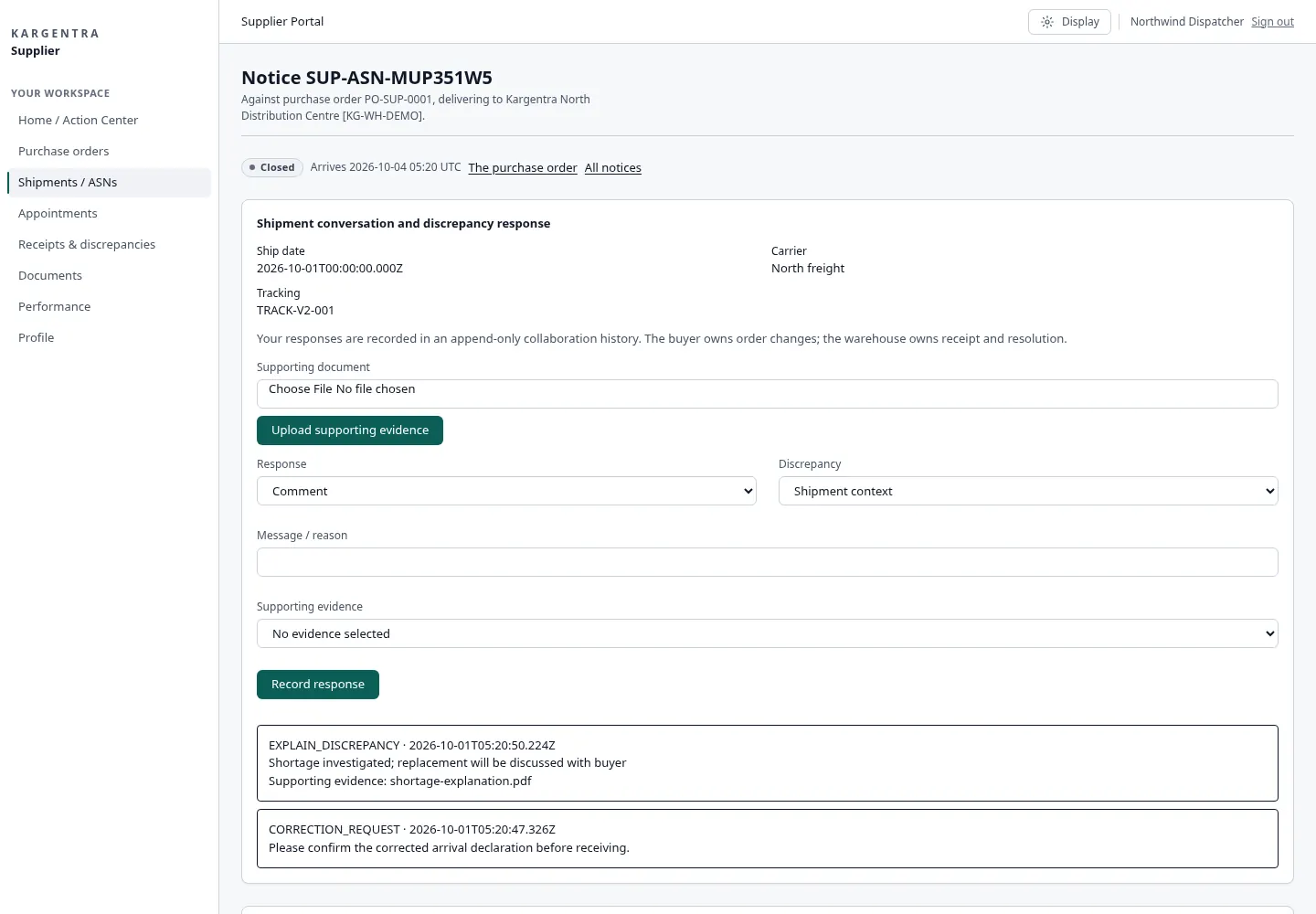Open Home / Action Center page

(109, 120)
